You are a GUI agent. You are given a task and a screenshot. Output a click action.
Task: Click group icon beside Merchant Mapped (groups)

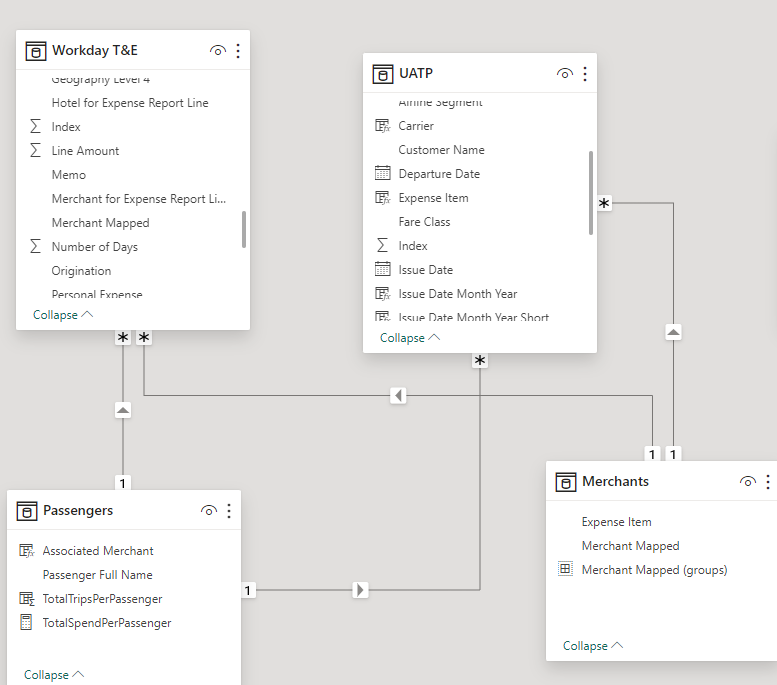pos(565,569)
